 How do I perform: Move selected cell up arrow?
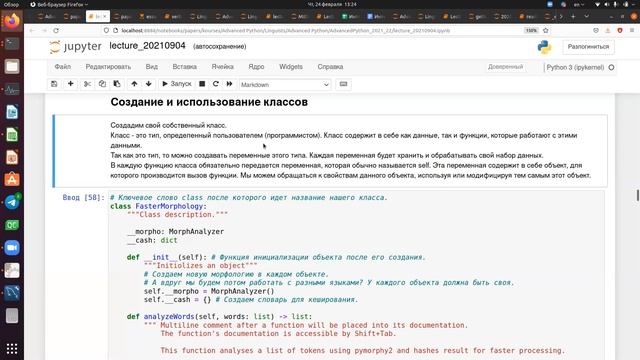pyautogui.click(x=134, y=84)
